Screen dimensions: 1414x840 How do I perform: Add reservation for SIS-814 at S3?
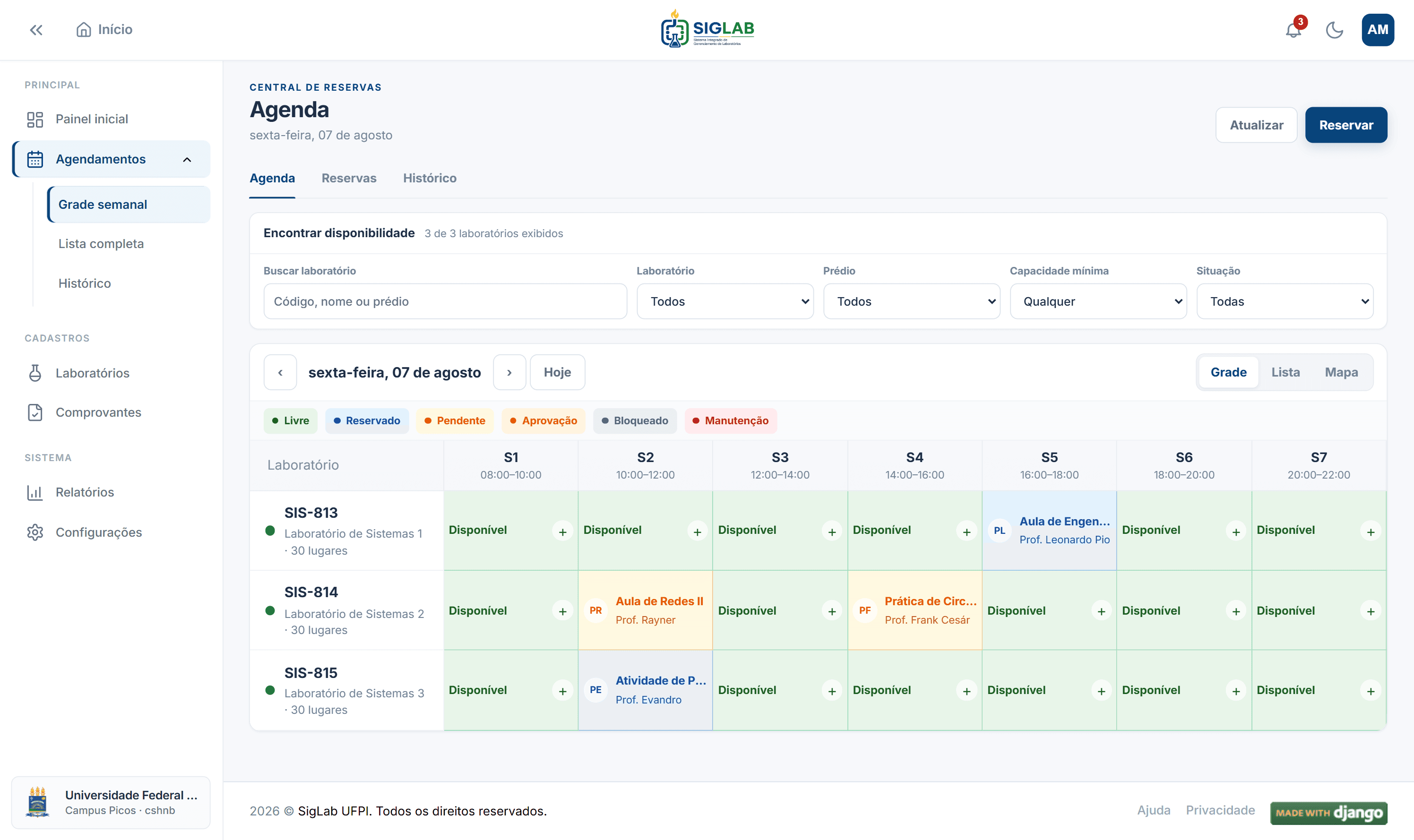(832, 611)
